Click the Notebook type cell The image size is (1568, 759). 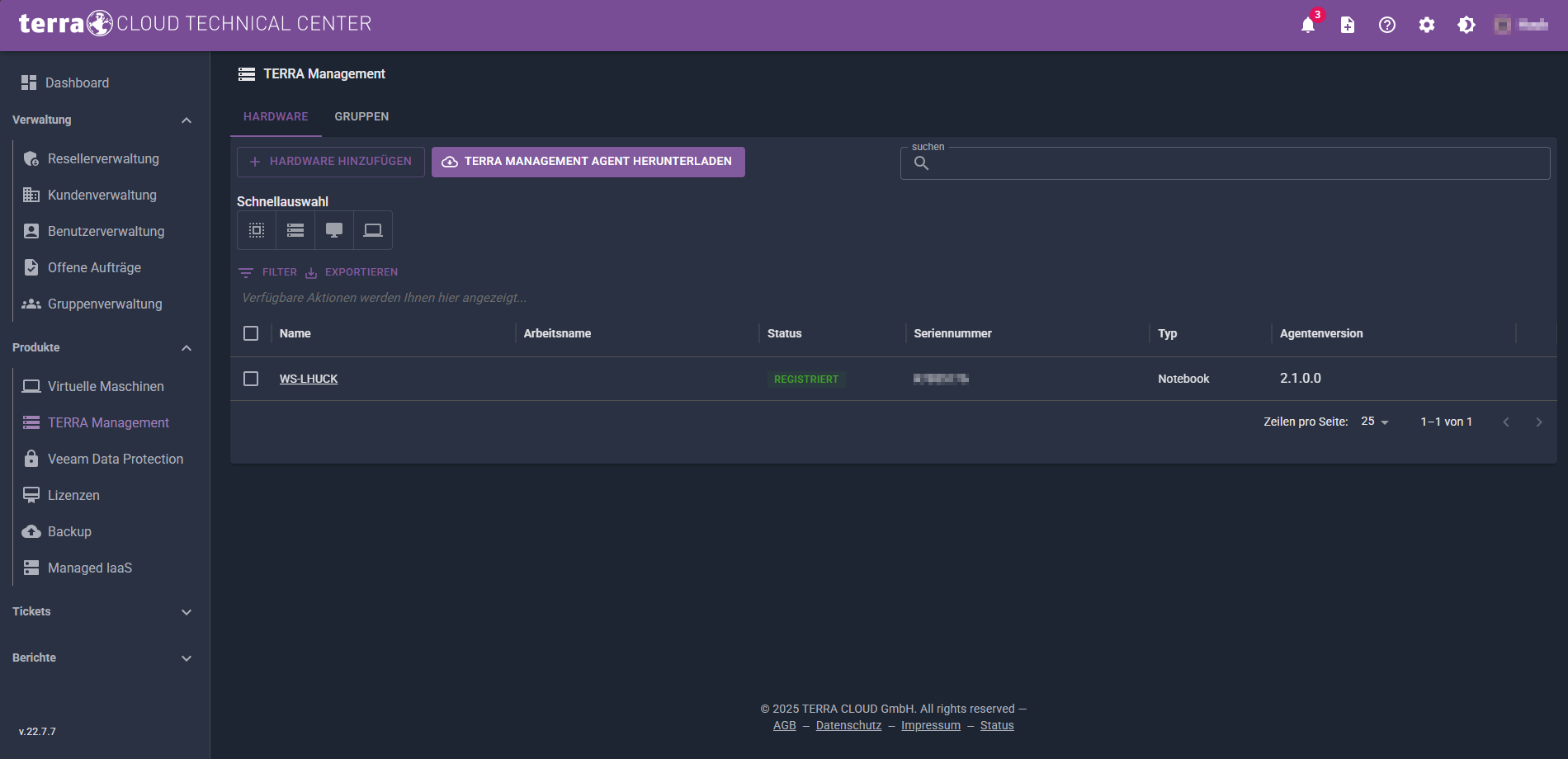pos(1183,379)
